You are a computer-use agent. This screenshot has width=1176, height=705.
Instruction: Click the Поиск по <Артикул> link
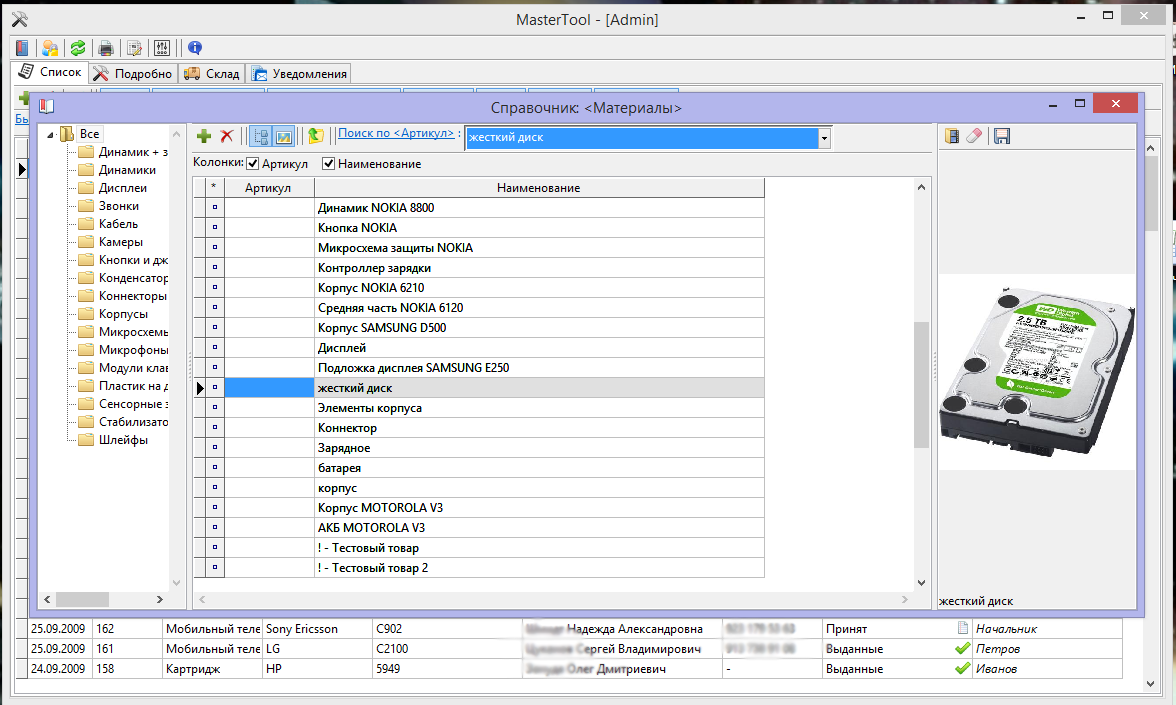[396, 133]
